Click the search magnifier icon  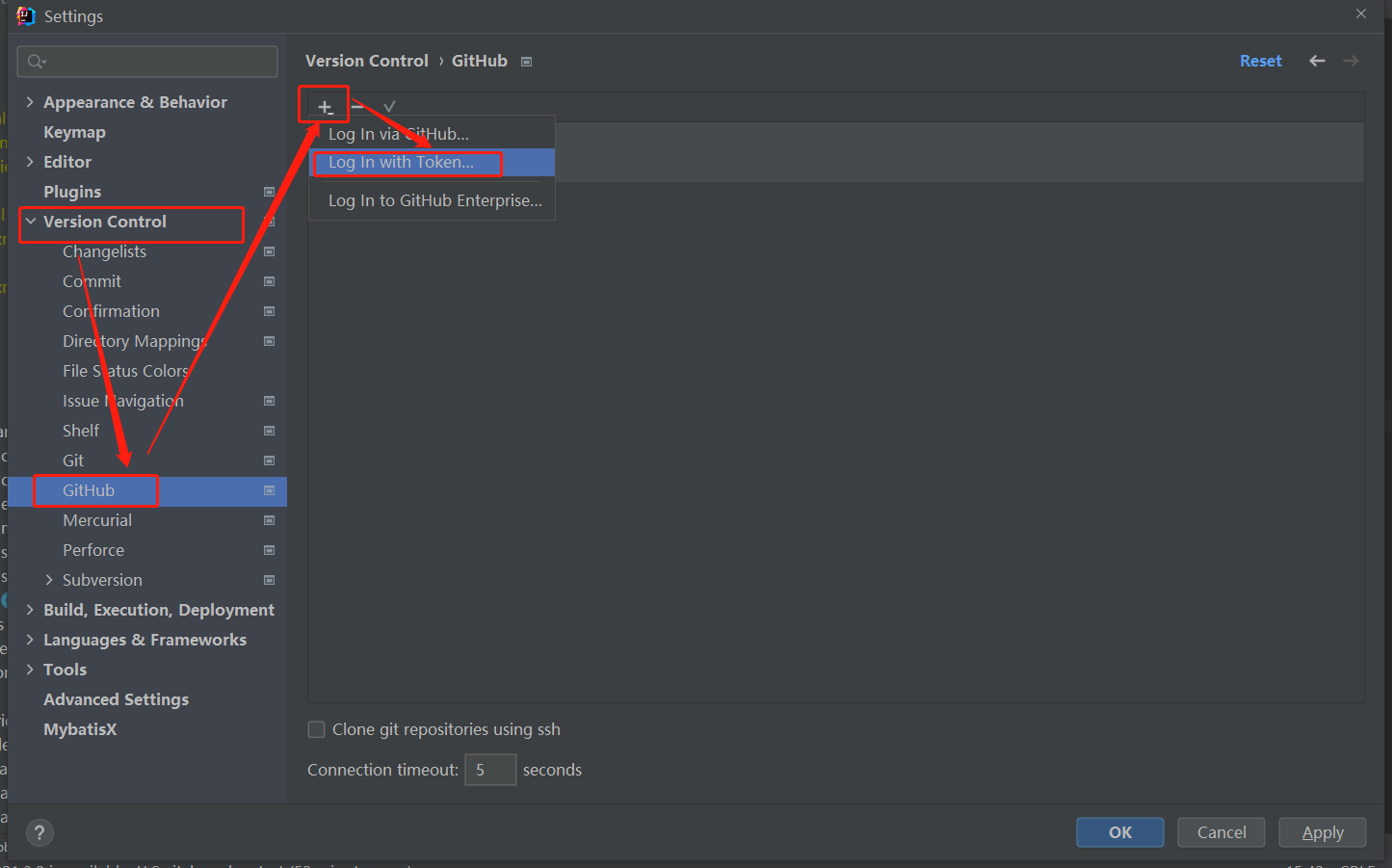37,62
